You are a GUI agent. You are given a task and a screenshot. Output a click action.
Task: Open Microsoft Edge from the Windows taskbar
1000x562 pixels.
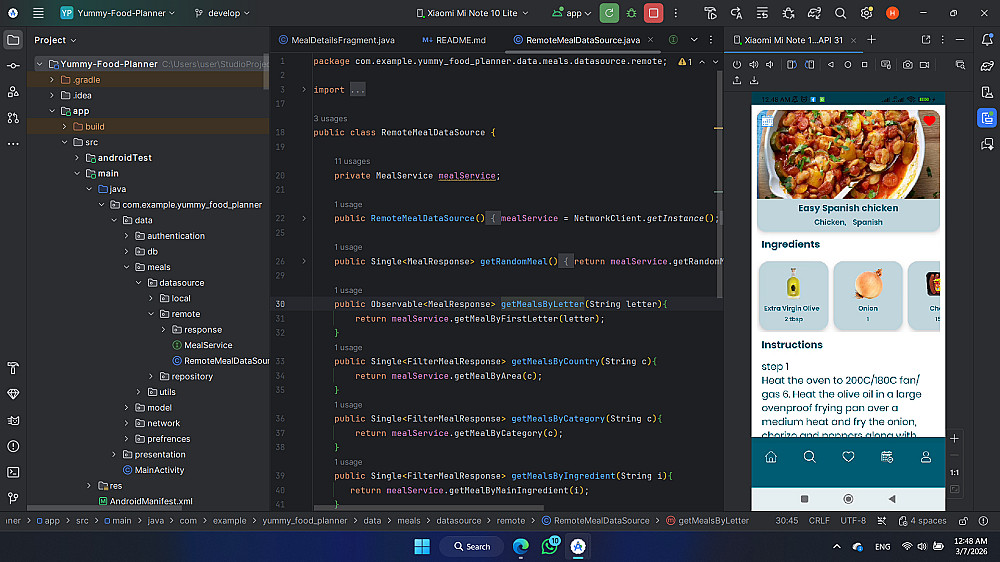(521, 546)
